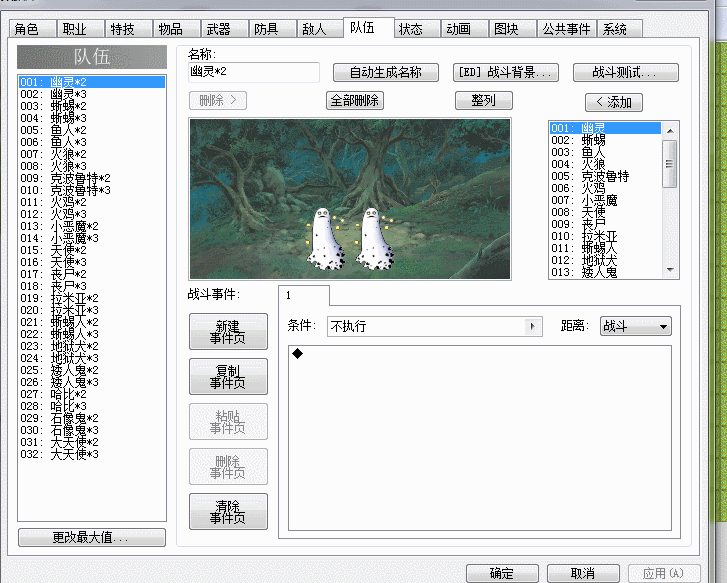This screenshot has height=583, width=727.
Task: Open the 距离 dropdown showing 战斗
Action: click(635, 326)
